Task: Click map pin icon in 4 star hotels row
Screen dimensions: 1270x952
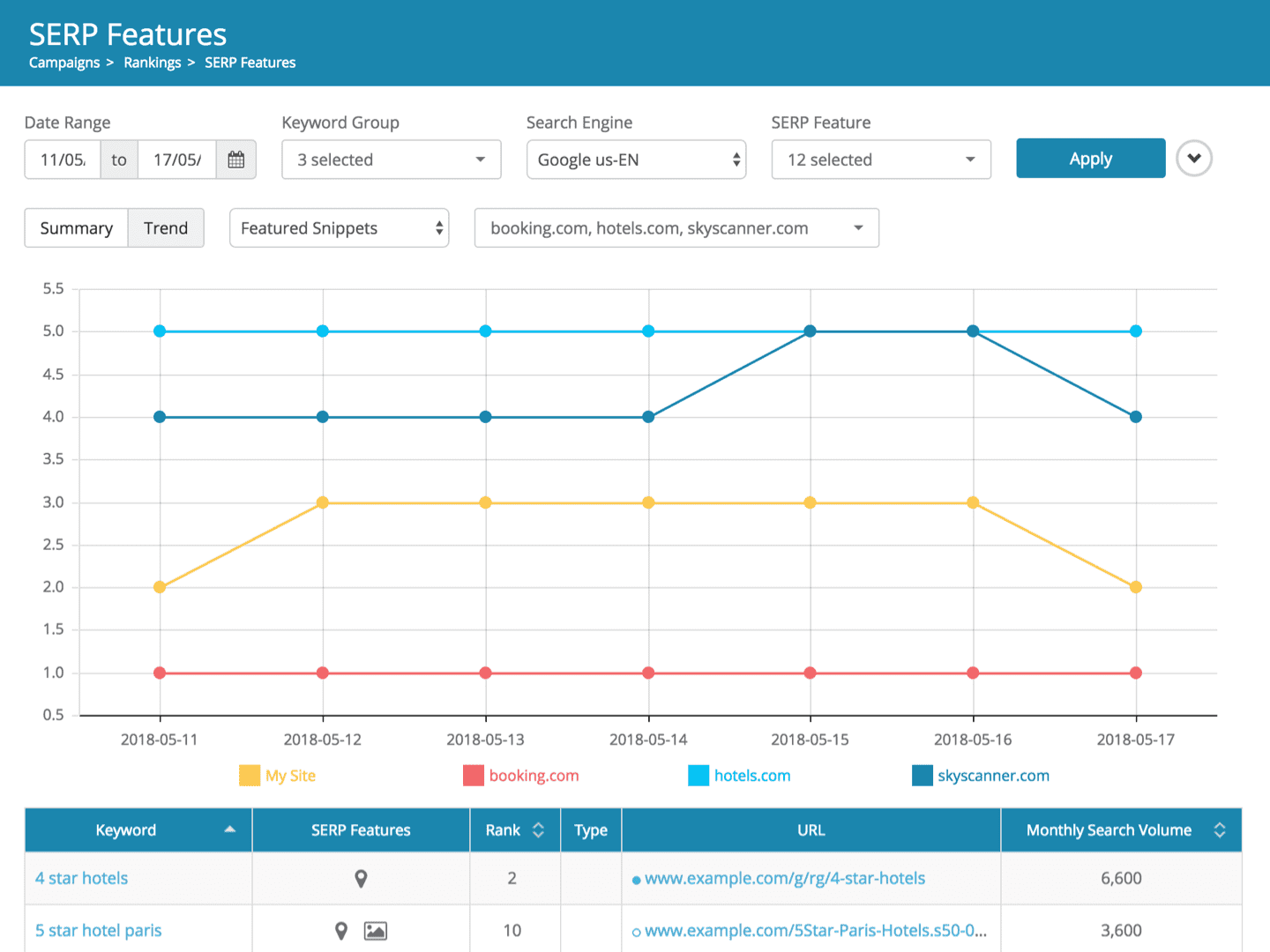Action: 361,879
